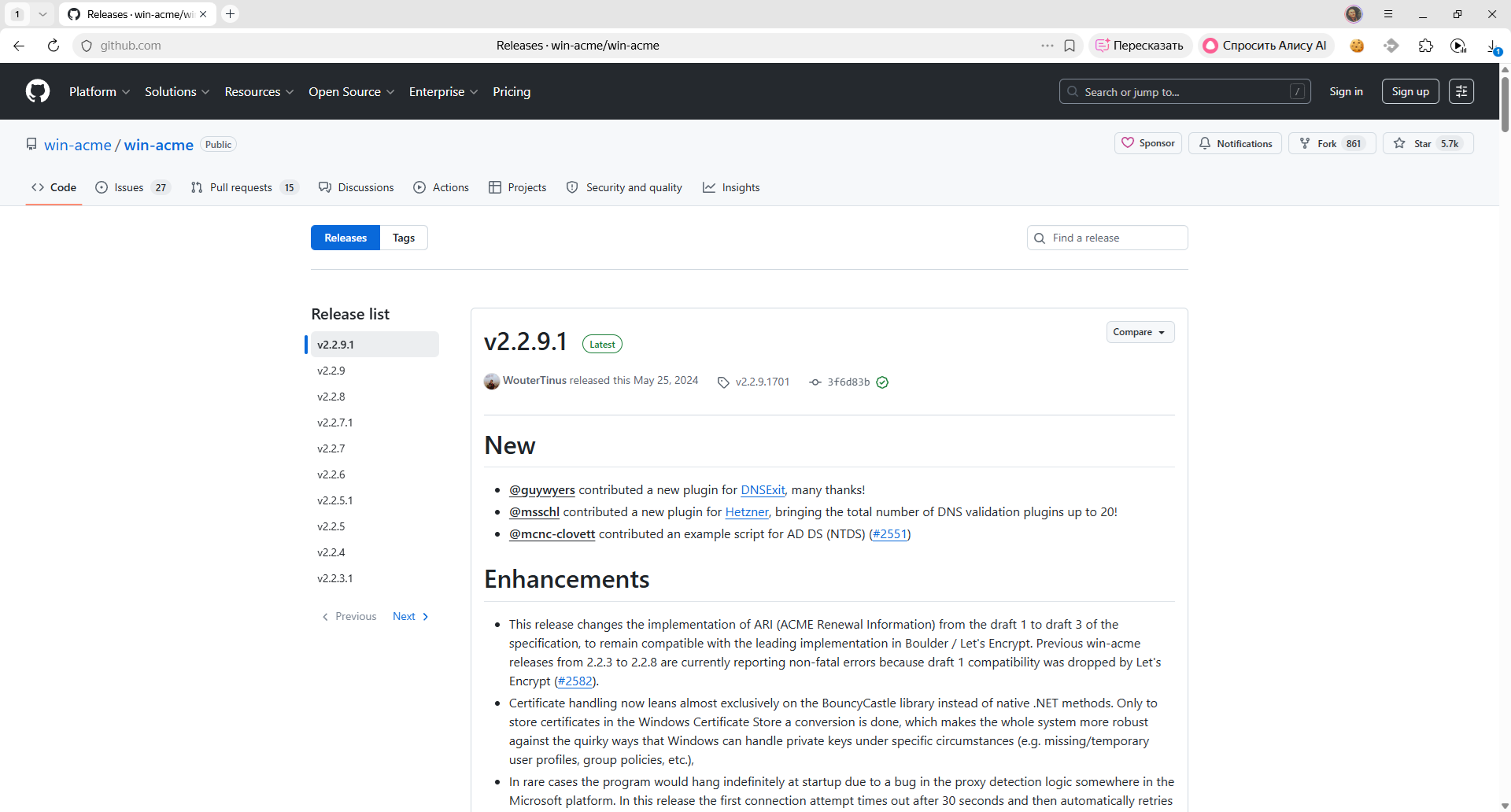1511x812 pixels.
Task: Expand the Platform menu
Action: tap(99, 91)
